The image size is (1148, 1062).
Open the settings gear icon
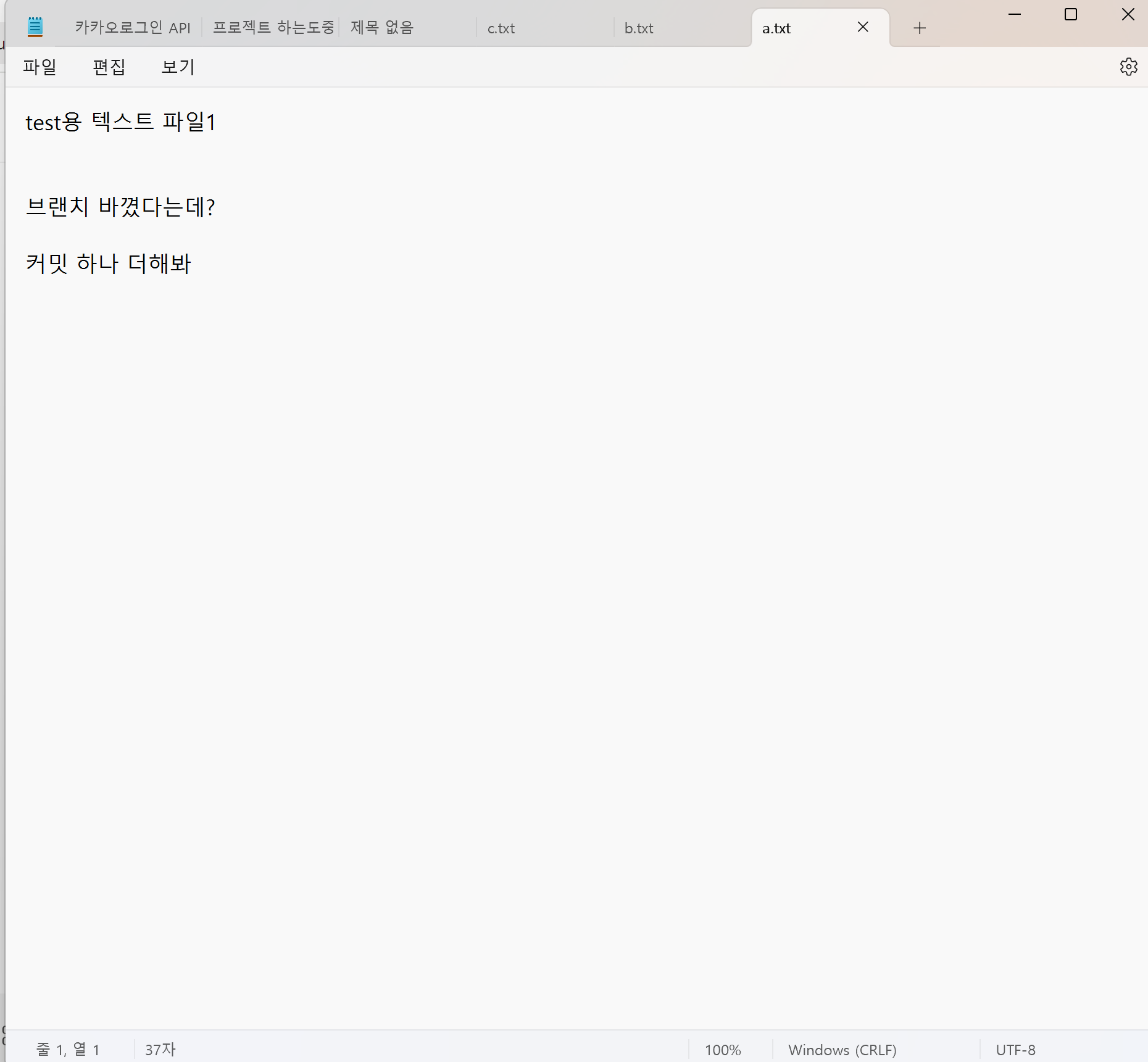(x=1128, y=67)
